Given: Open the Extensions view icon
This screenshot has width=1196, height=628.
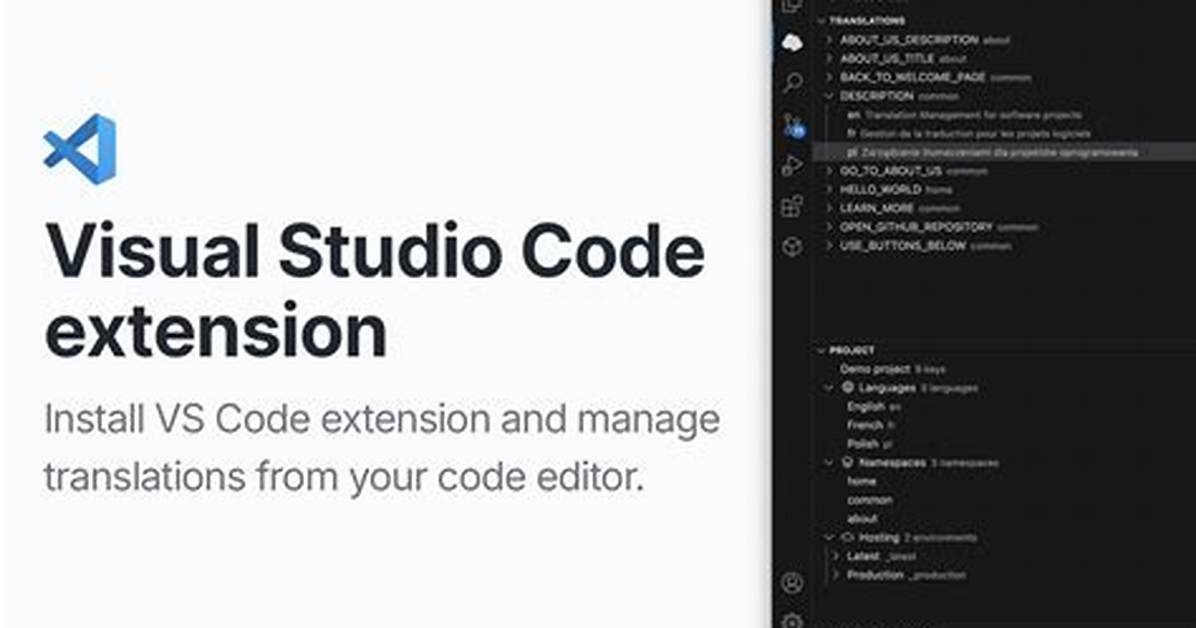Looking at the screenshot, I should (793, 206).
